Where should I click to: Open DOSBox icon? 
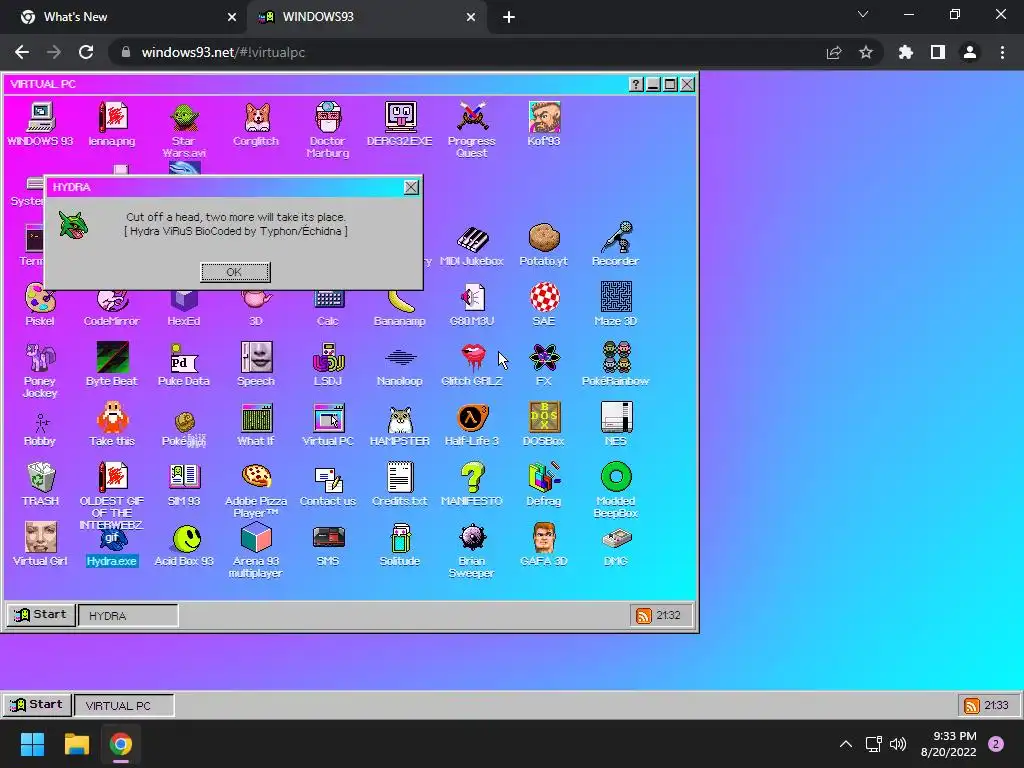[544, 418]
